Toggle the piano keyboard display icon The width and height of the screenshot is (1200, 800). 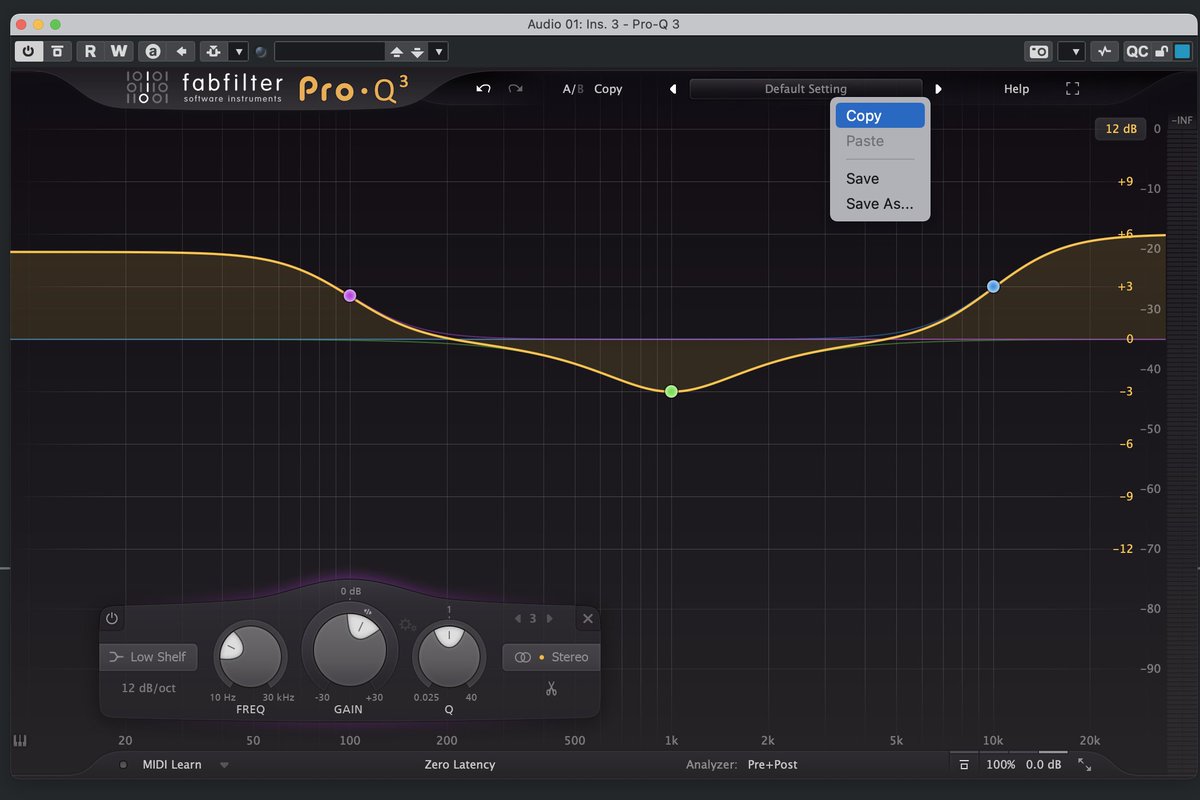tap(19, 741)
